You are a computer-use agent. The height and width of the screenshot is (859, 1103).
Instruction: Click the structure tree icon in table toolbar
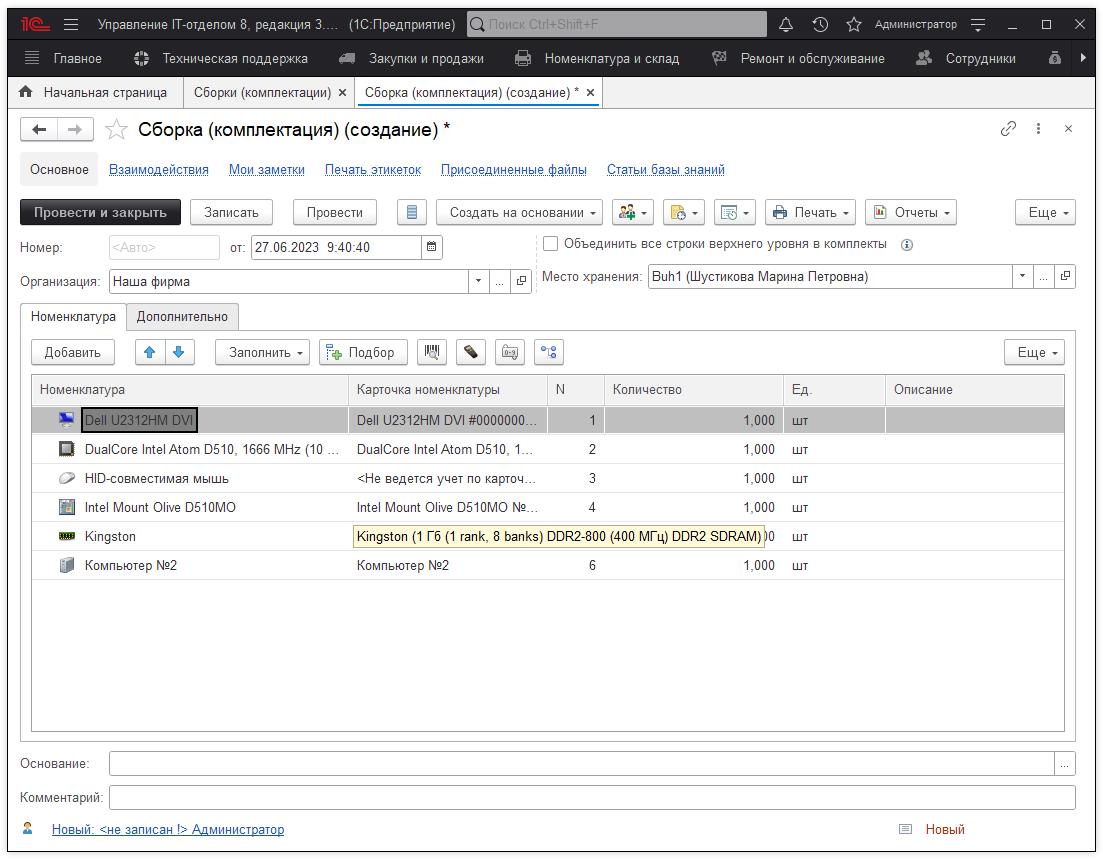(549, 352)
